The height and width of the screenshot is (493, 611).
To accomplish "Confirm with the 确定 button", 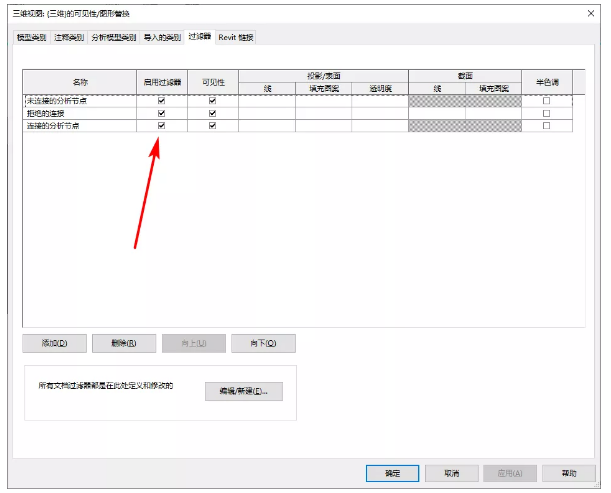I will [x=392, y=474].
